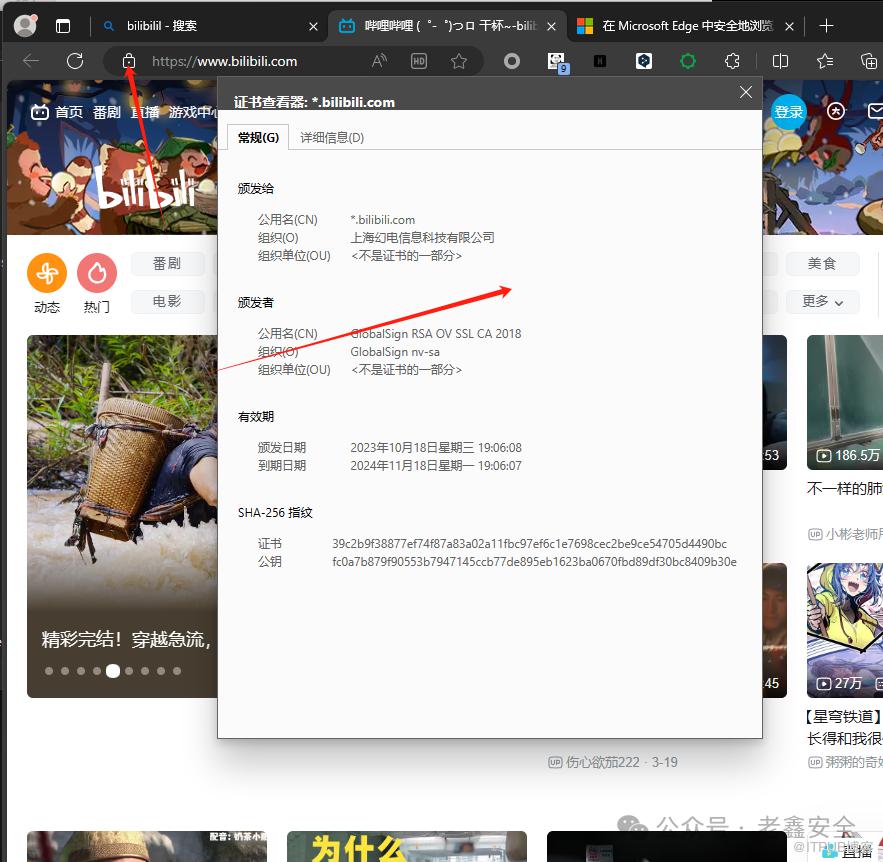Add this page to favorites star icon
The width and height of the screenshot is (883, 862).
pos(459,61)
